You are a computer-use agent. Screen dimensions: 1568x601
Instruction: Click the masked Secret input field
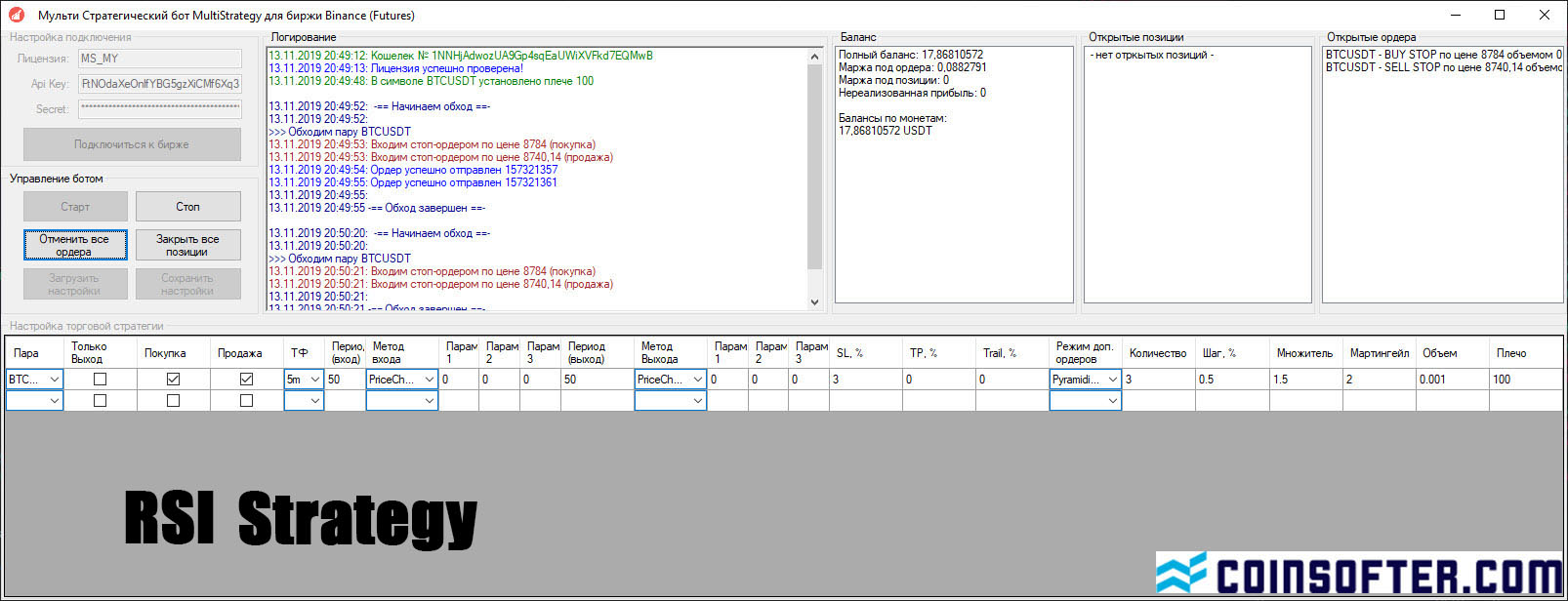coord(160,109)
